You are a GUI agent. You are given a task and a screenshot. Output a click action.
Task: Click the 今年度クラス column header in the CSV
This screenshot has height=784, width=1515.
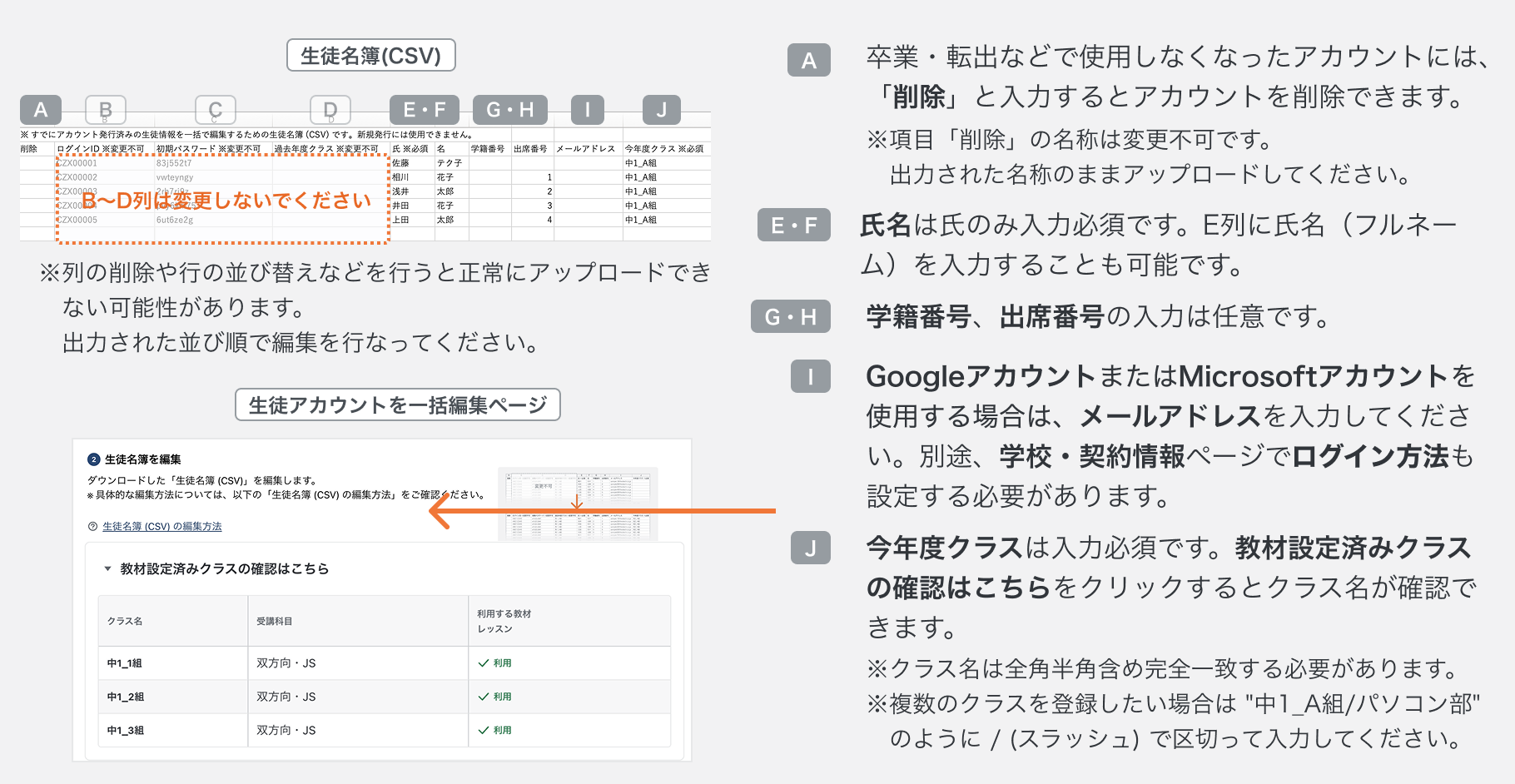(663, 149)
